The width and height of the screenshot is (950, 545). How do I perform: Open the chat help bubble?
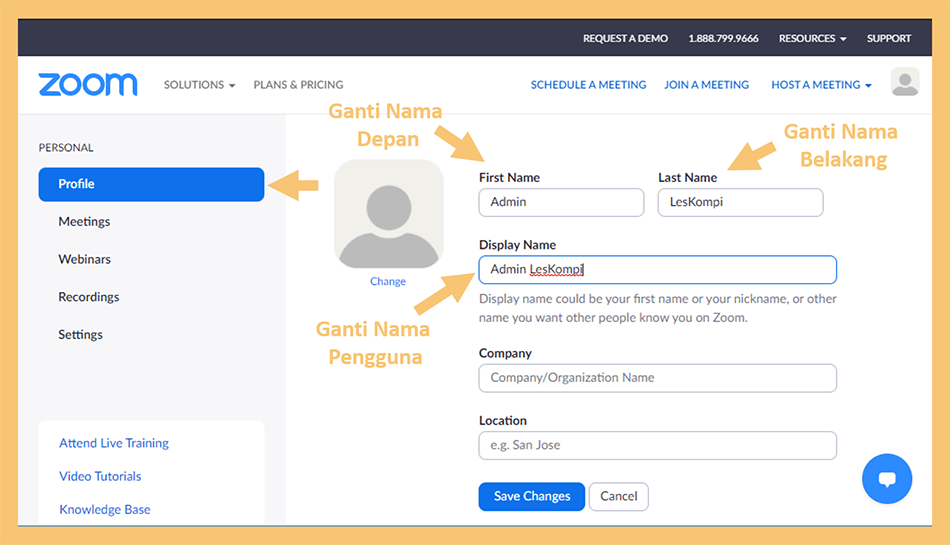click(887, 478)
